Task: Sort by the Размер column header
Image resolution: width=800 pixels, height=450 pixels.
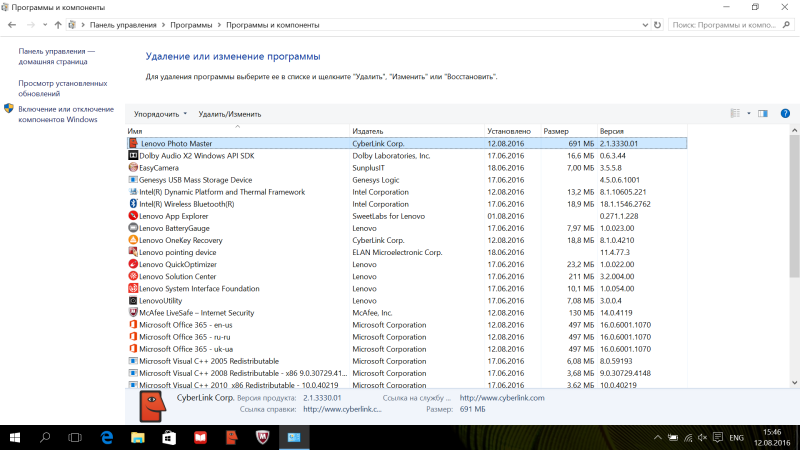Action: (569, 131)
